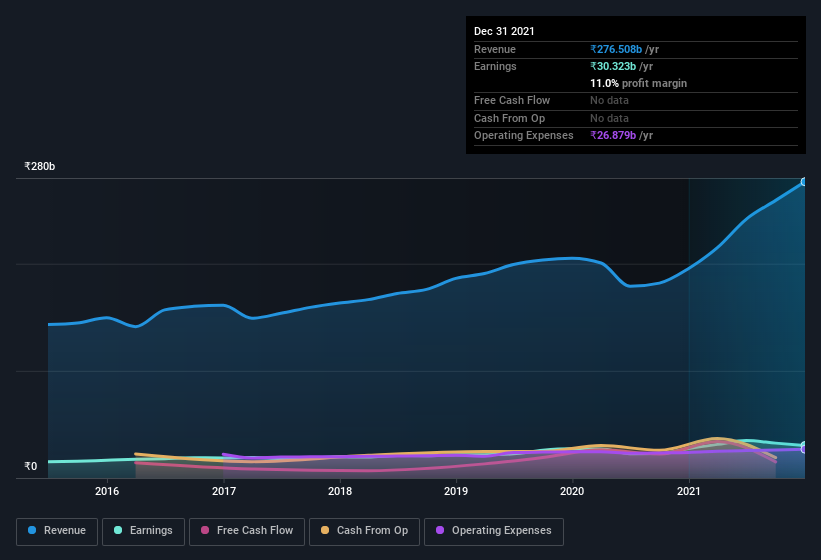
Task: Toggle the Free Cash Flow legend button
Action: (x=247, y=532)
